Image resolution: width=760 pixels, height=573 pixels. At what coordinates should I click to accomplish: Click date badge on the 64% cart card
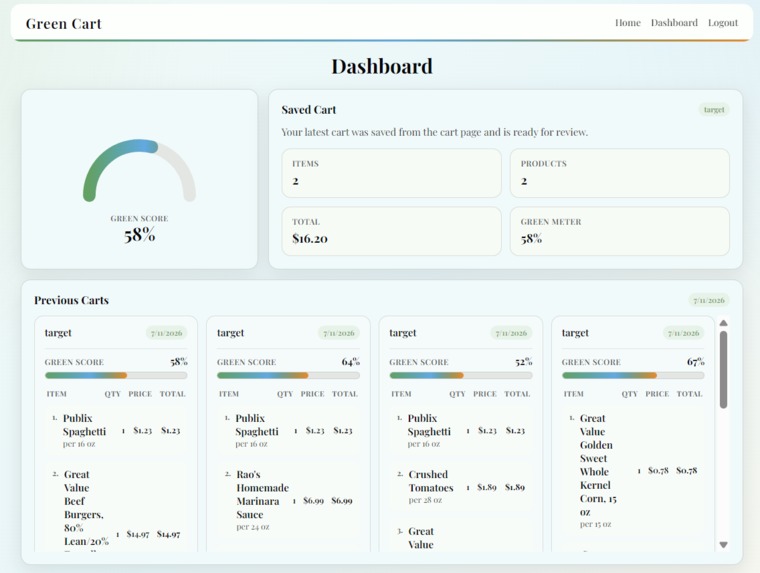[x=339, y=333]
